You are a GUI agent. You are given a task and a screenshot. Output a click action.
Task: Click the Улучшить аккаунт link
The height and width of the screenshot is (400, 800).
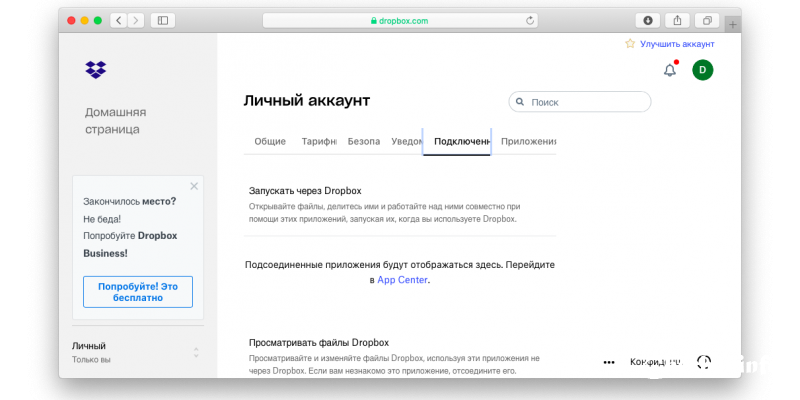[x=677, y=44]
